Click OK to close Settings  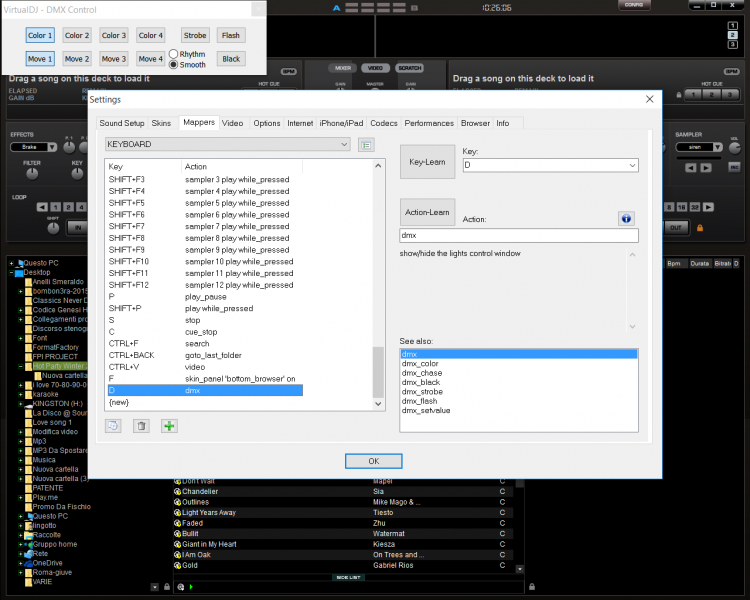(x=373, y=461)
